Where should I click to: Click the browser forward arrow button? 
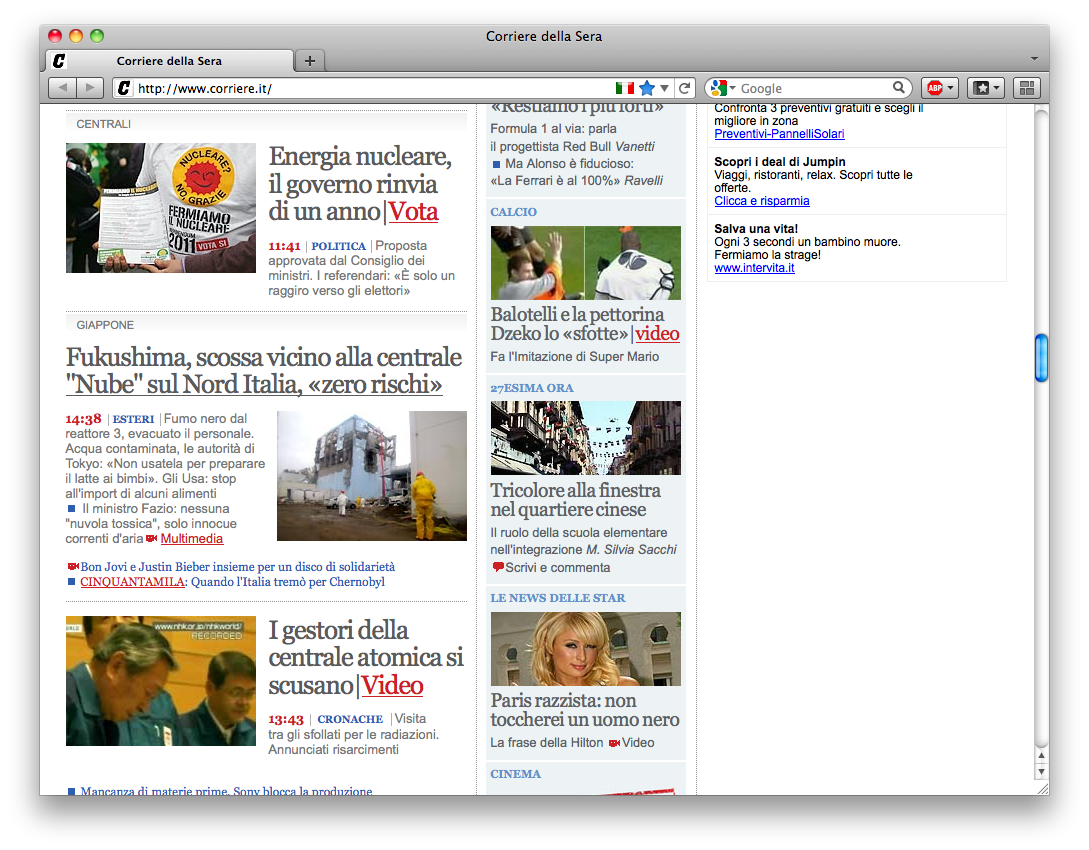90,88
